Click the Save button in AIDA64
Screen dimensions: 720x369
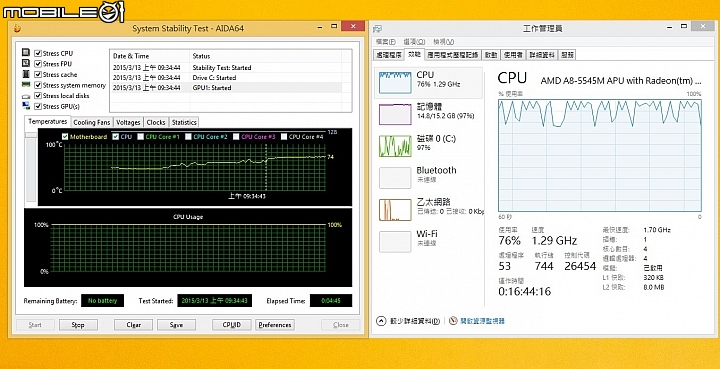pos(176,325)
